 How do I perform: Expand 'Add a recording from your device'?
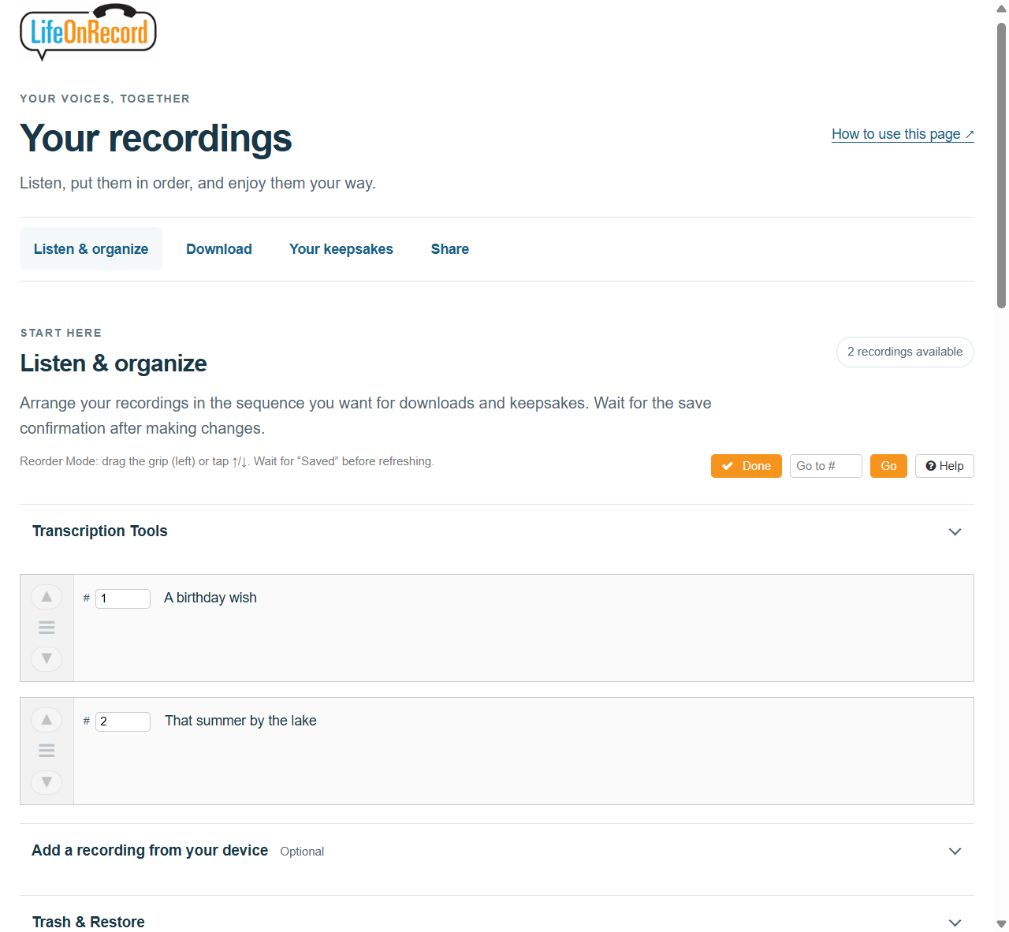point(497,851)
